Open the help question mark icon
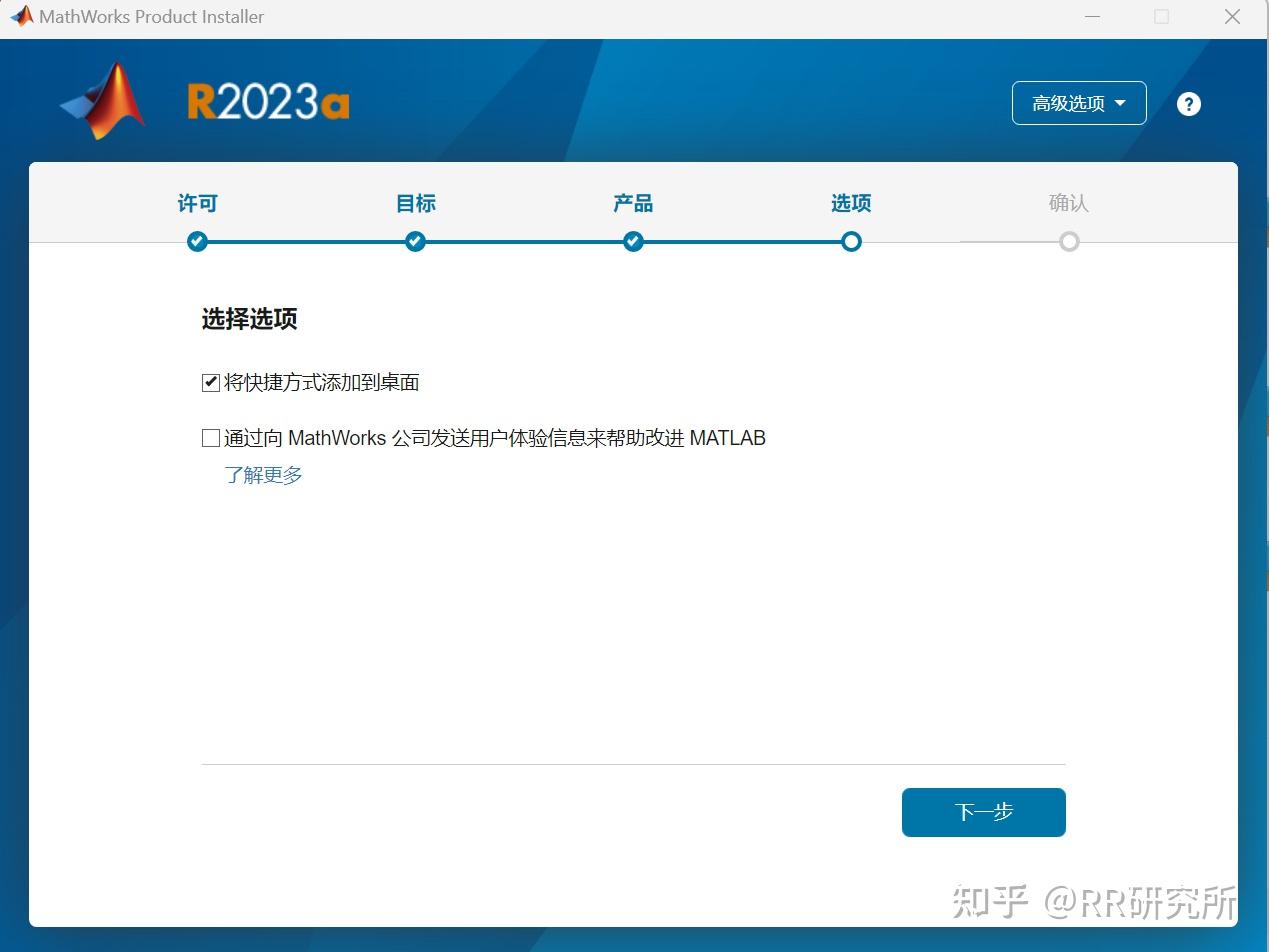 pos(1188,104)
